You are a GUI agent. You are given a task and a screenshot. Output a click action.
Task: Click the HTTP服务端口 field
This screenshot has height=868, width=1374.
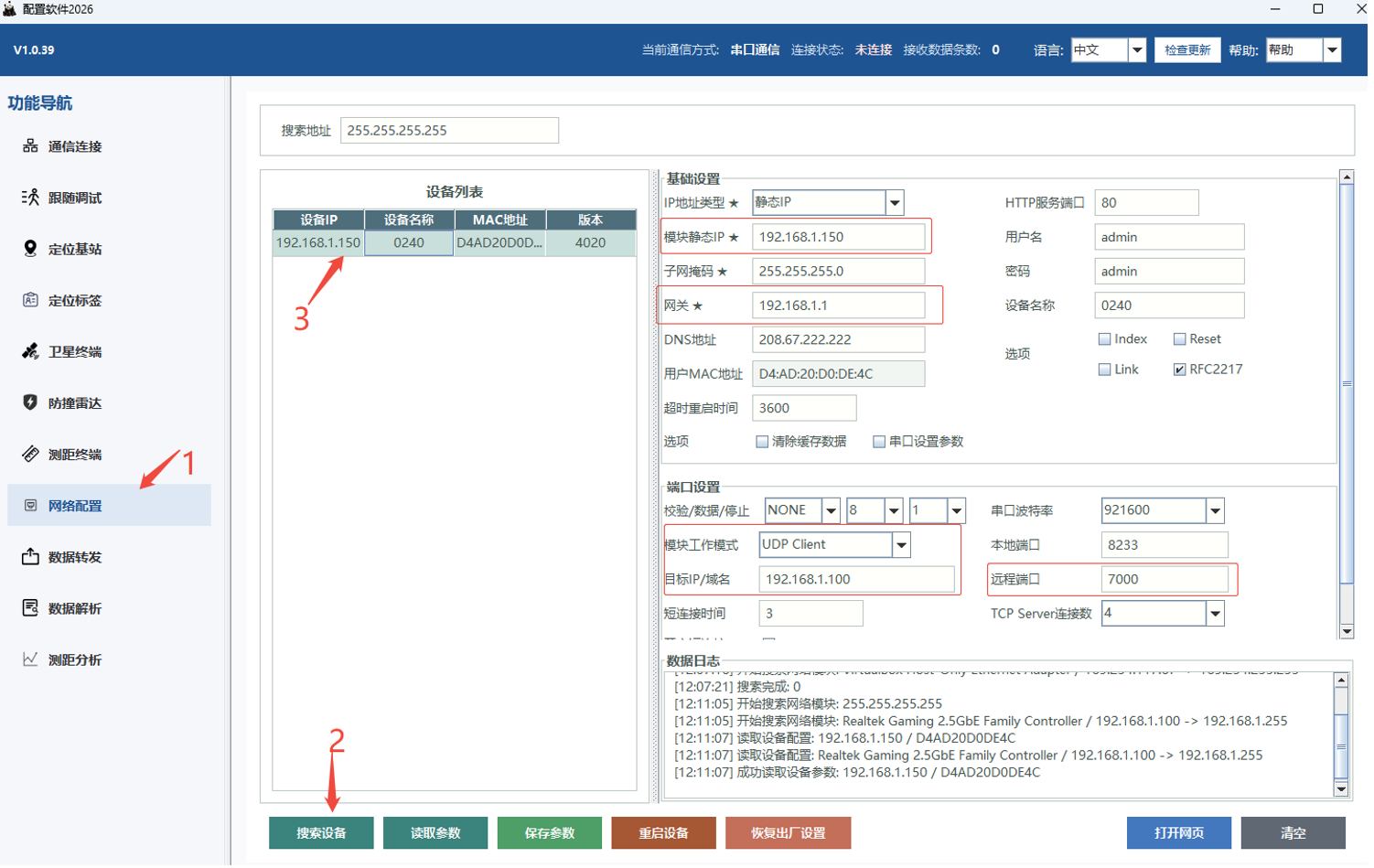tap(1146, 203)
